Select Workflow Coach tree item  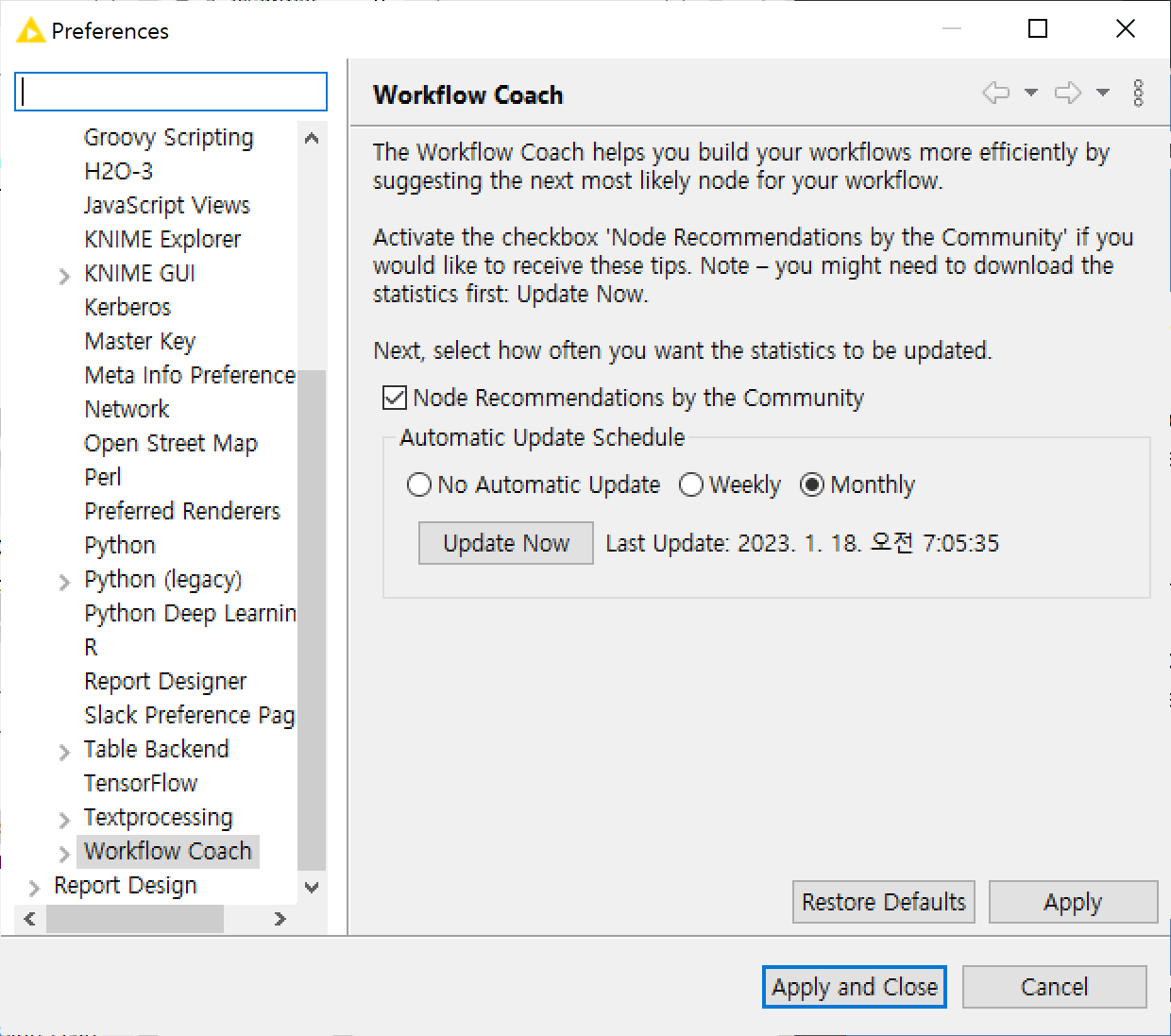point(168,851)
